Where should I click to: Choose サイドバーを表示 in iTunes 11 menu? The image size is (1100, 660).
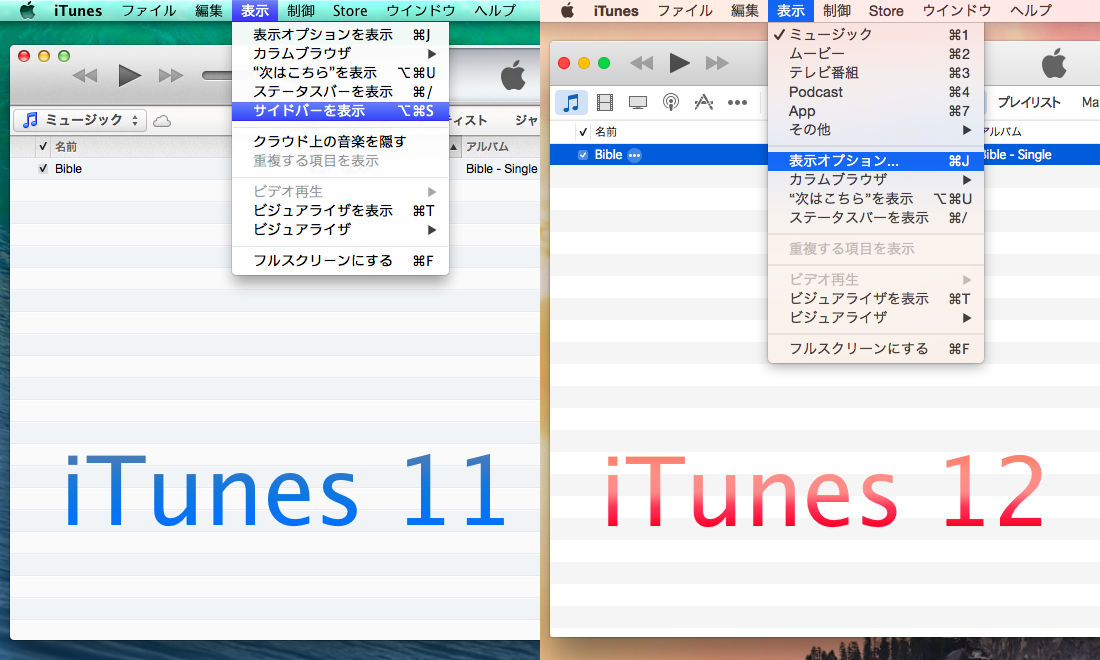coord(340,111)
